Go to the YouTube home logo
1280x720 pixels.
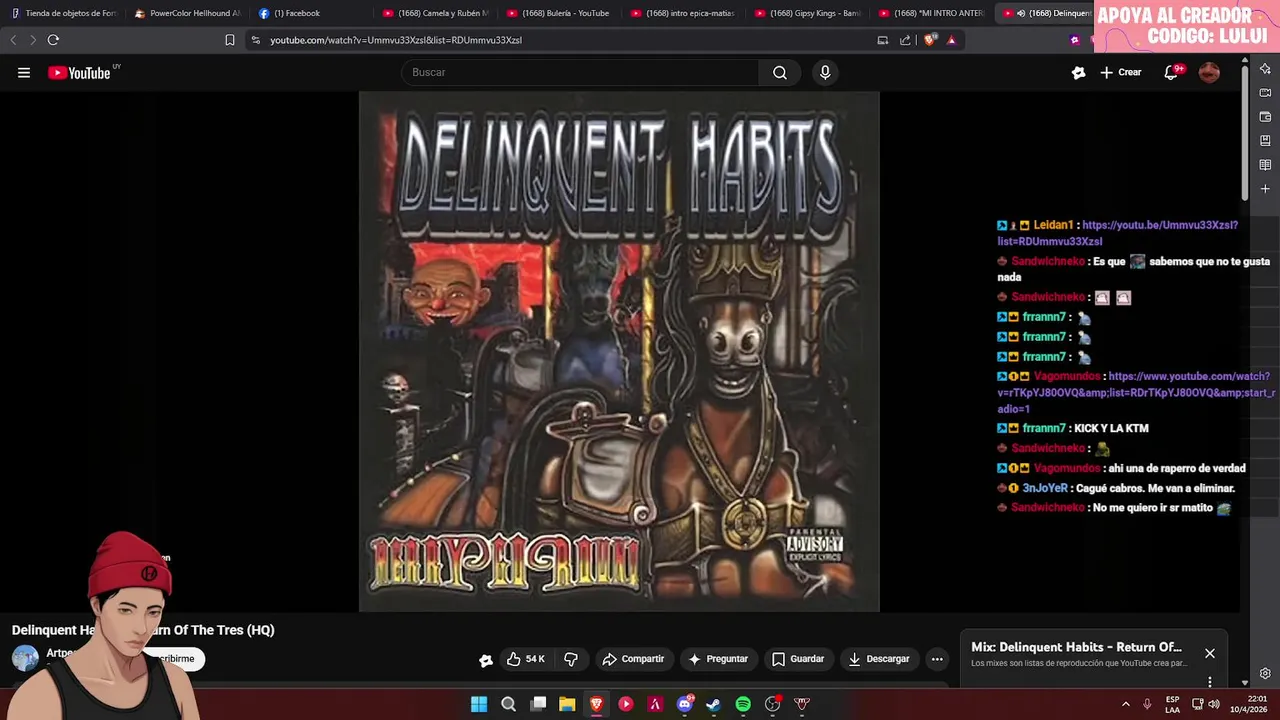click(80, 72)
